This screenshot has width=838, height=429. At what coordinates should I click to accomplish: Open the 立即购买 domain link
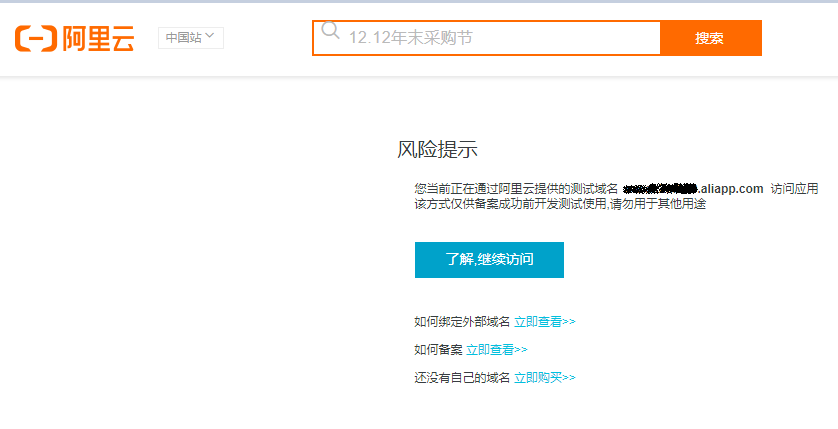(x=545, y=378)
